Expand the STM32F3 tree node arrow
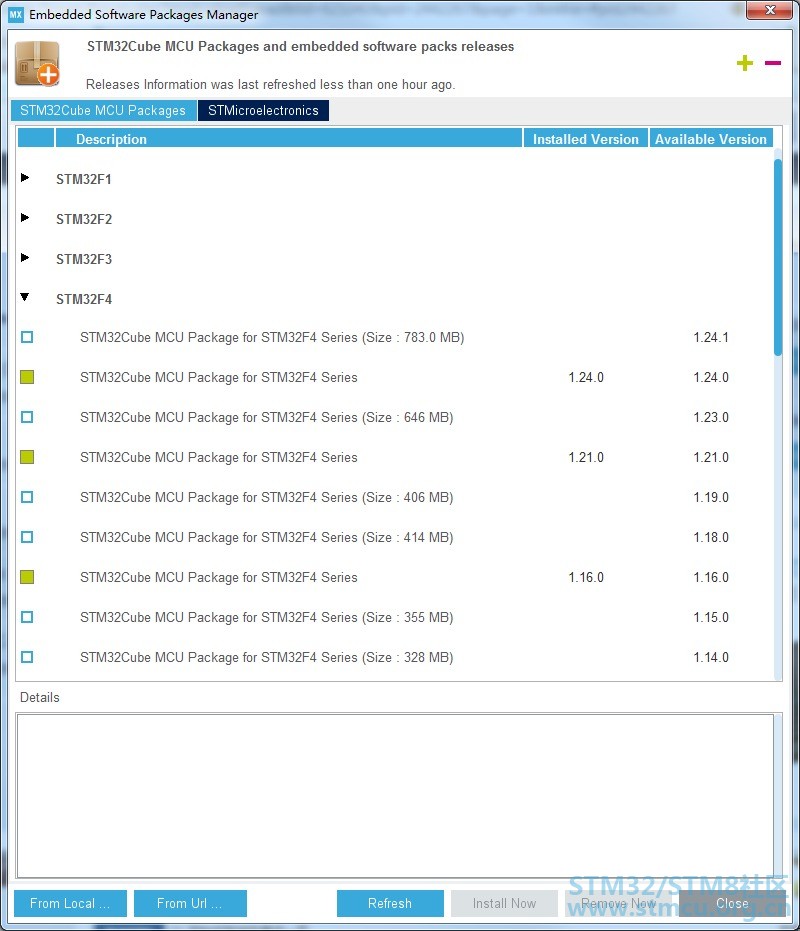Screen dimensions: 800x931 click(25, 257)
